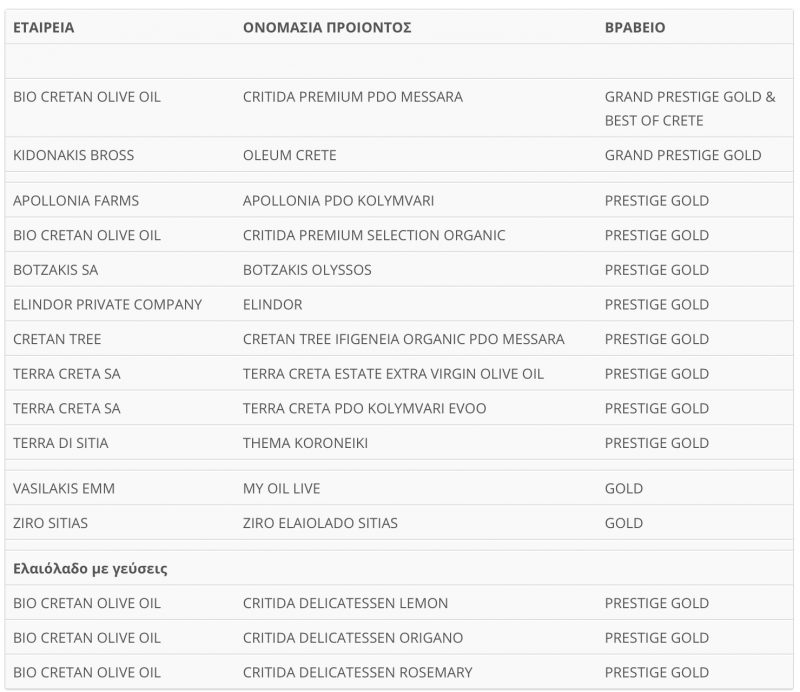Select TERRA CRETA ESTATE EXTRA VIRGIN OLIVE OIL
This screenshot has width=800, height=692.
point(393,374)
